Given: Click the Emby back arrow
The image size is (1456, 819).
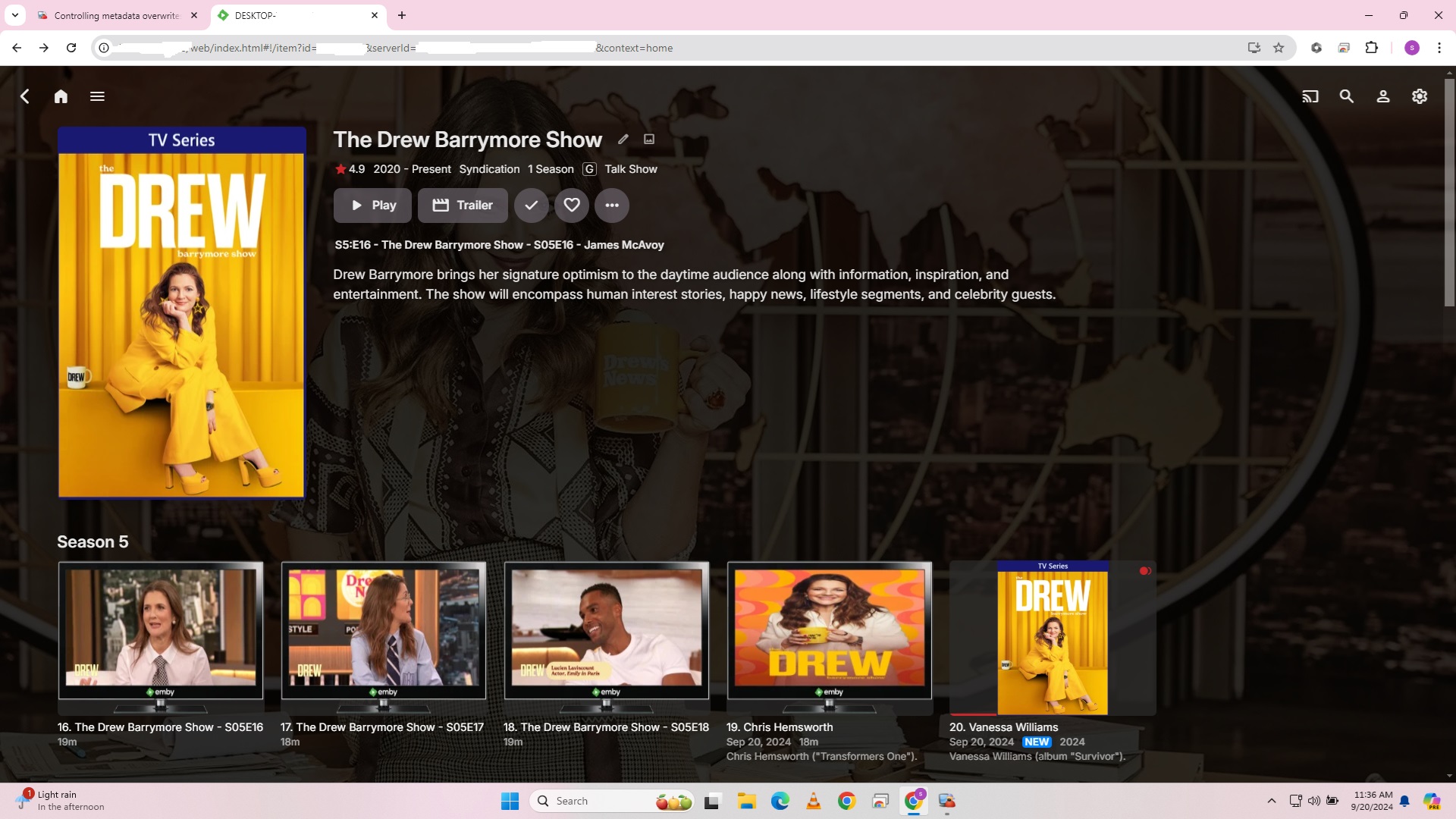Looking at the screenshot, I should (25, 96).
